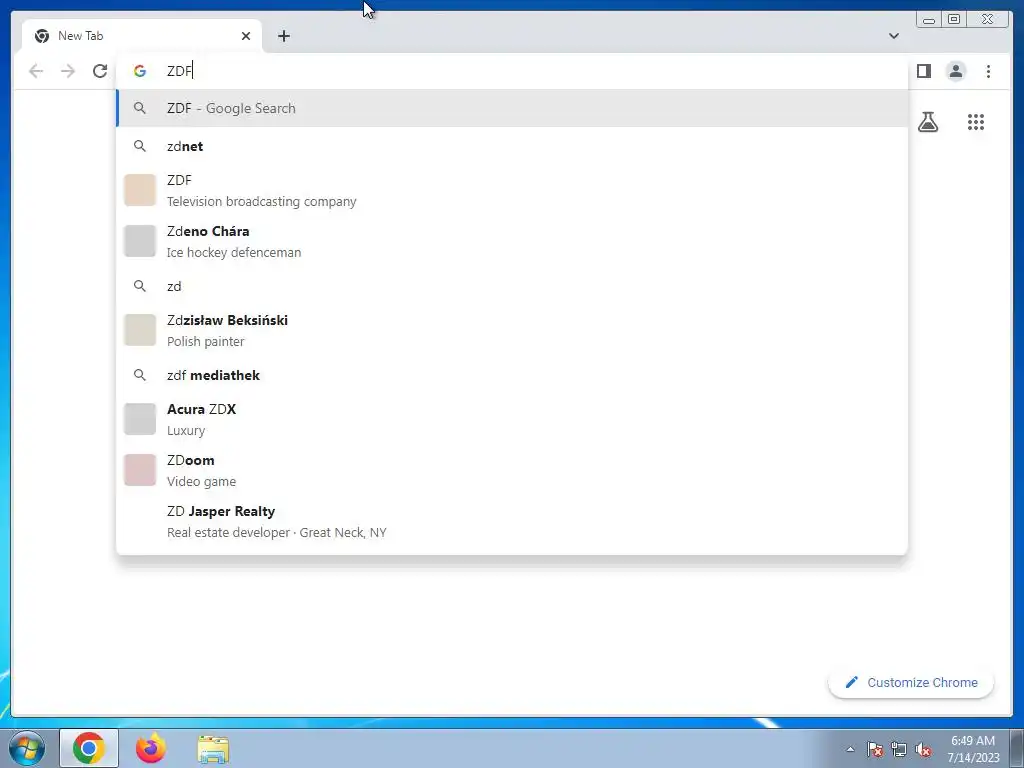Viewport: 1024px width, 768px height.
Task: Open Chrome's three-dot menu
Action: click(x=988, y=71)
